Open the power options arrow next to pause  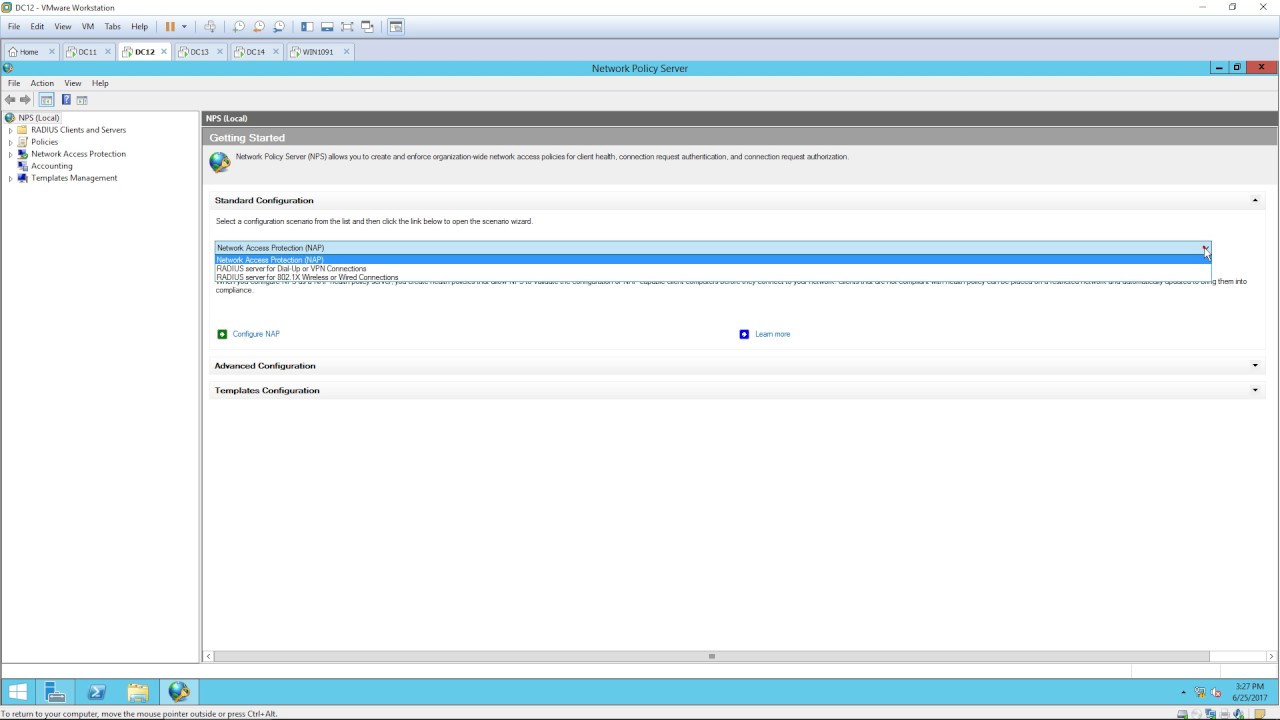pos(184,27)
